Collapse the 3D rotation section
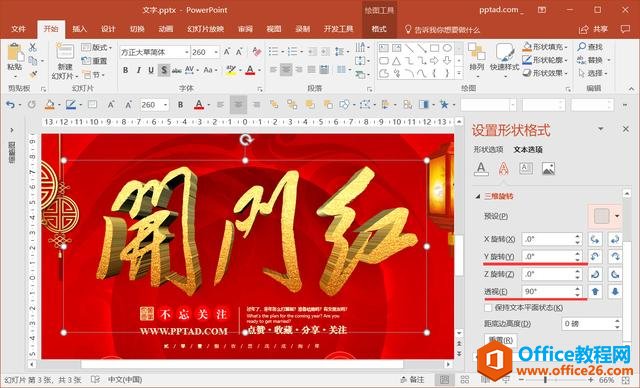Image resolution: width=640 pixels, height=388 pixels. (x=477, y=196)
